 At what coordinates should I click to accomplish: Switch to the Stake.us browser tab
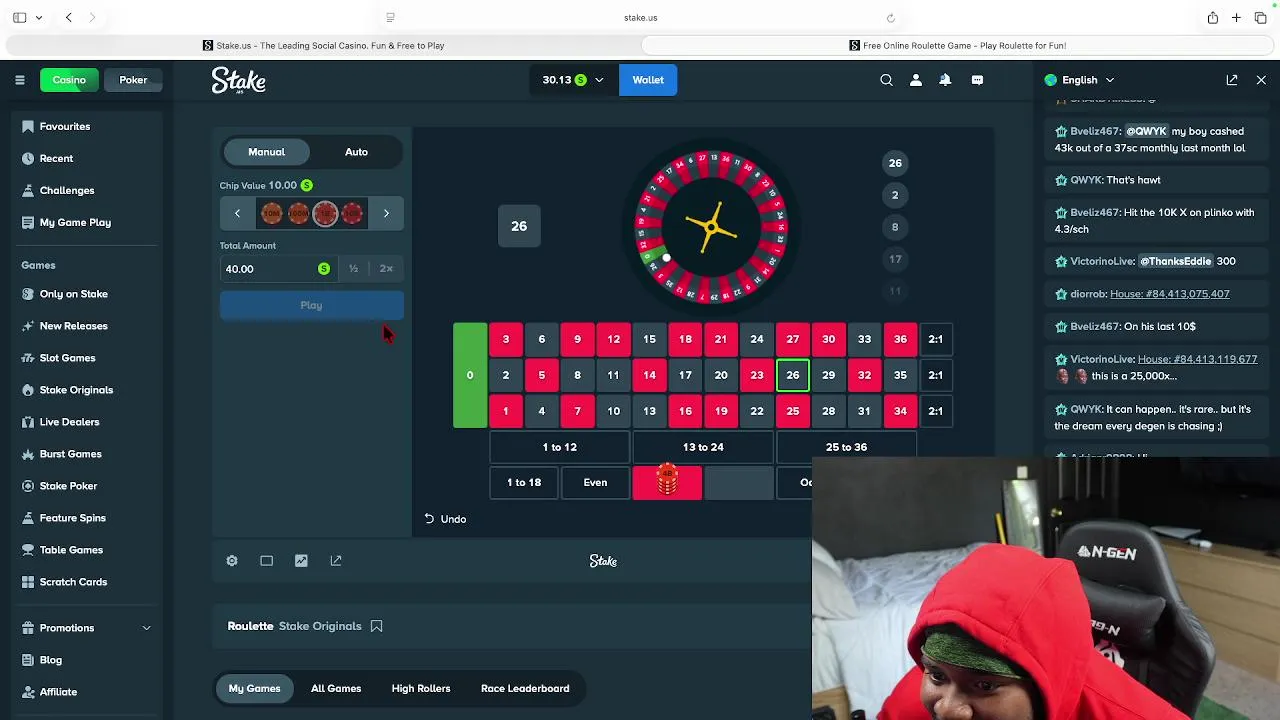point(323,45)
